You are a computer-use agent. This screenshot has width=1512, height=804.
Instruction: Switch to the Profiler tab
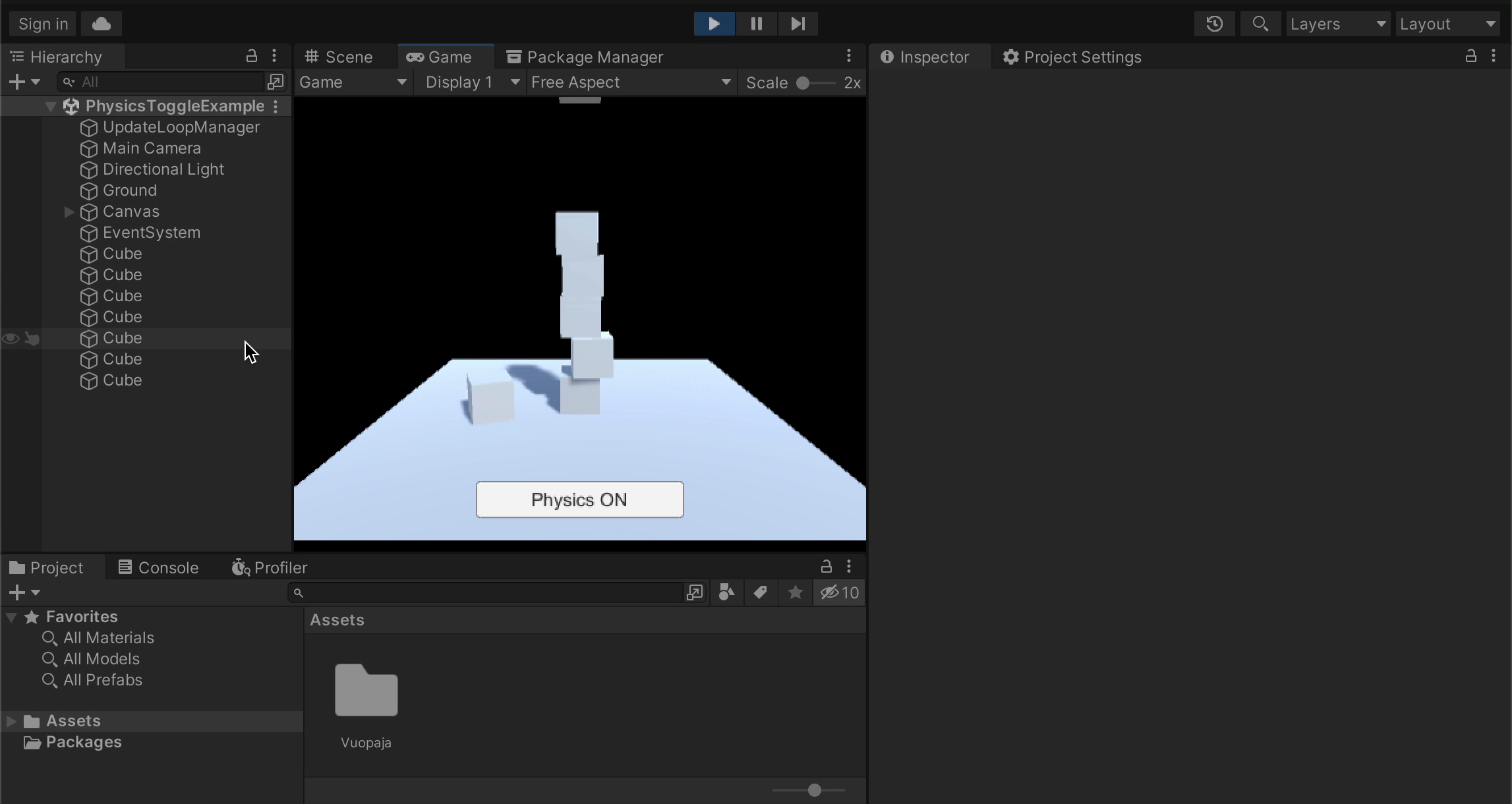[269, 567]
